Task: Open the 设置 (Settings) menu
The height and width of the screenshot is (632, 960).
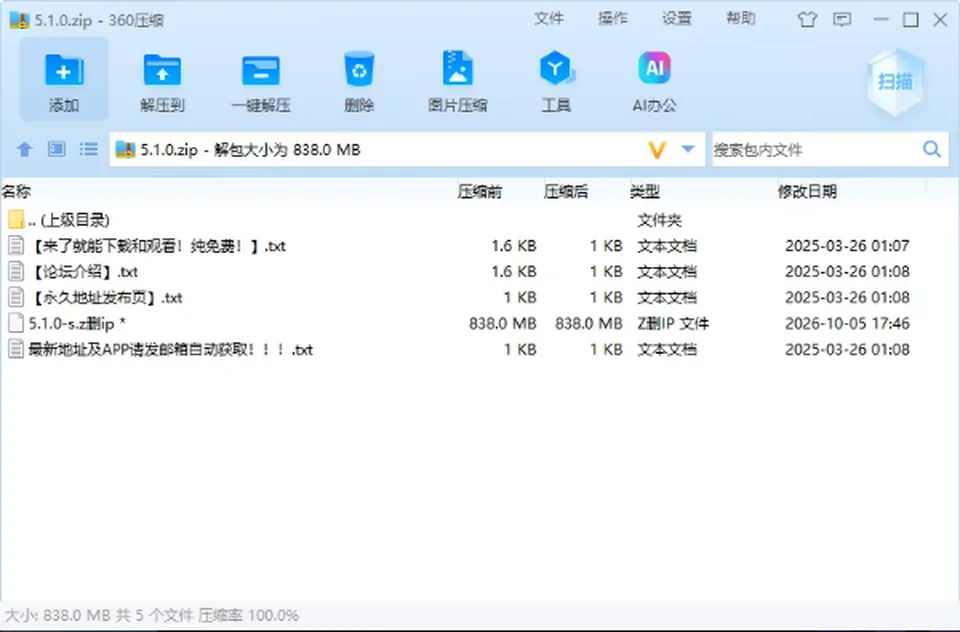Action: 677,18
